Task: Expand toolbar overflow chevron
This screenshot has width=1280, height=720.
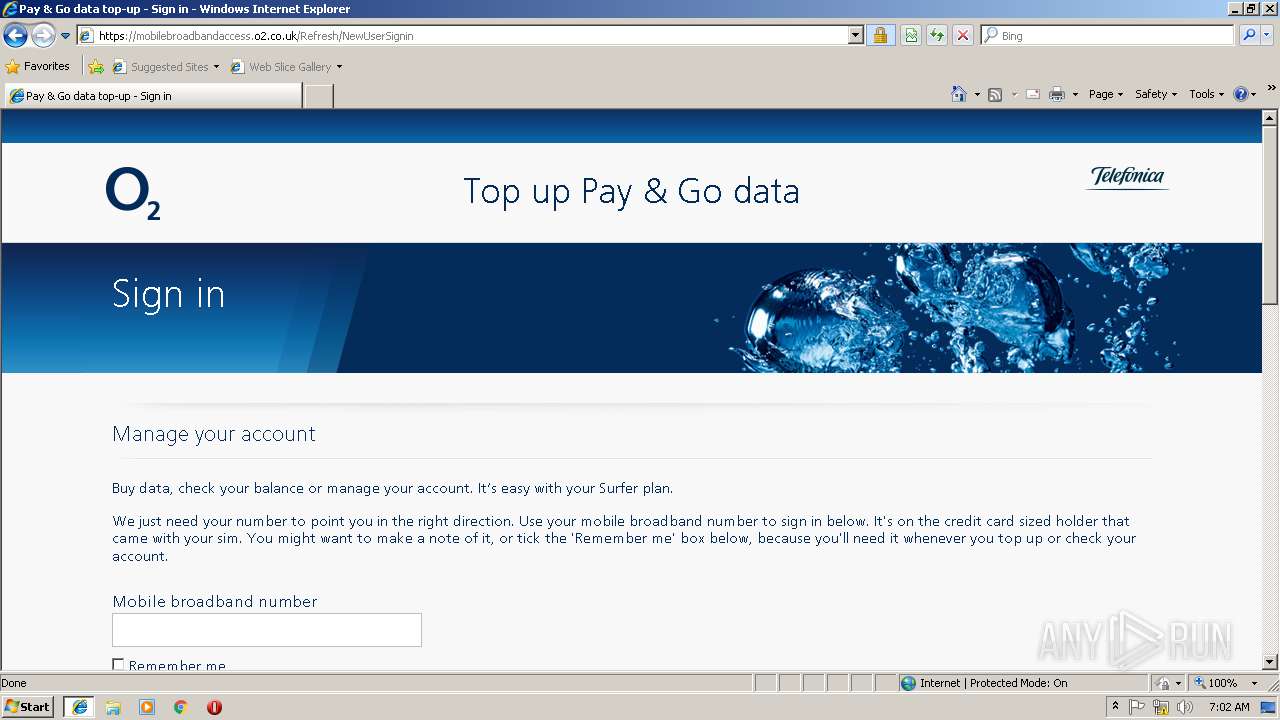Action: pyautogui.click(x=1271, y=88)
